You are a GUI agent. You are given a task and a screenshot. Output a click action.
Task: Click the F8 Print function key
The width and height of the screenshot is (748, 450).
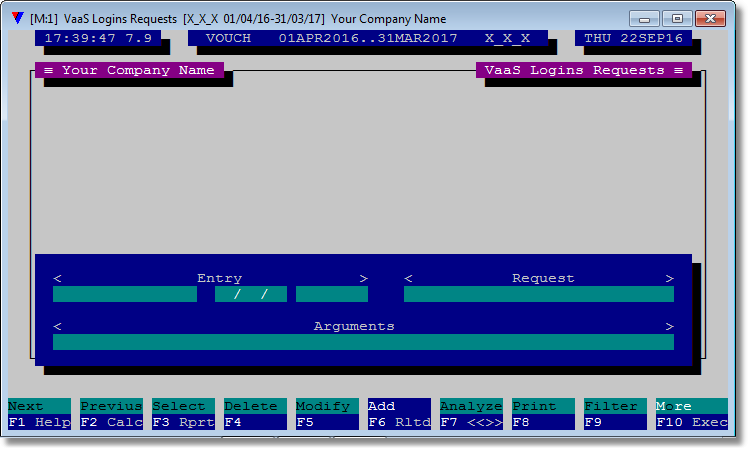pyautogui.click(x=543, y=414)
